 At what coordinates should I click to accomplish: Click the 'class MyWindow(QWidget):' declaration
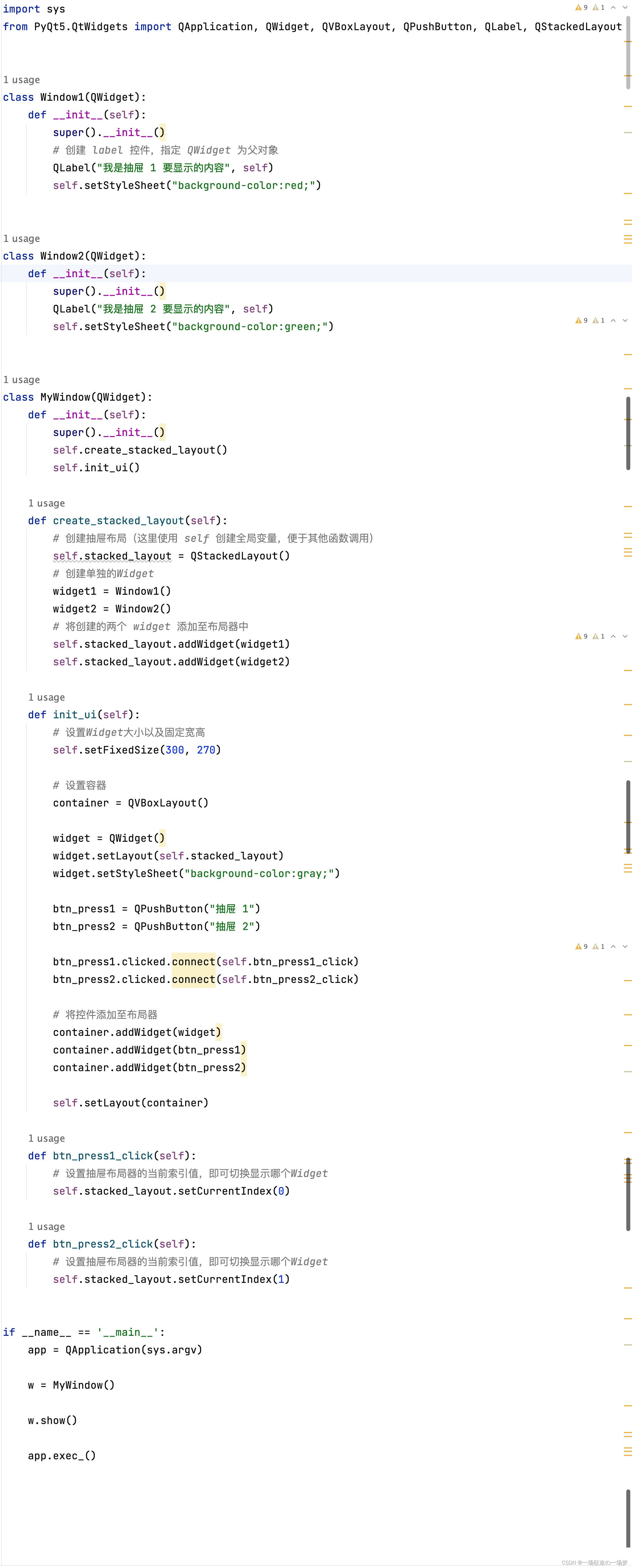tap(78, 398)
